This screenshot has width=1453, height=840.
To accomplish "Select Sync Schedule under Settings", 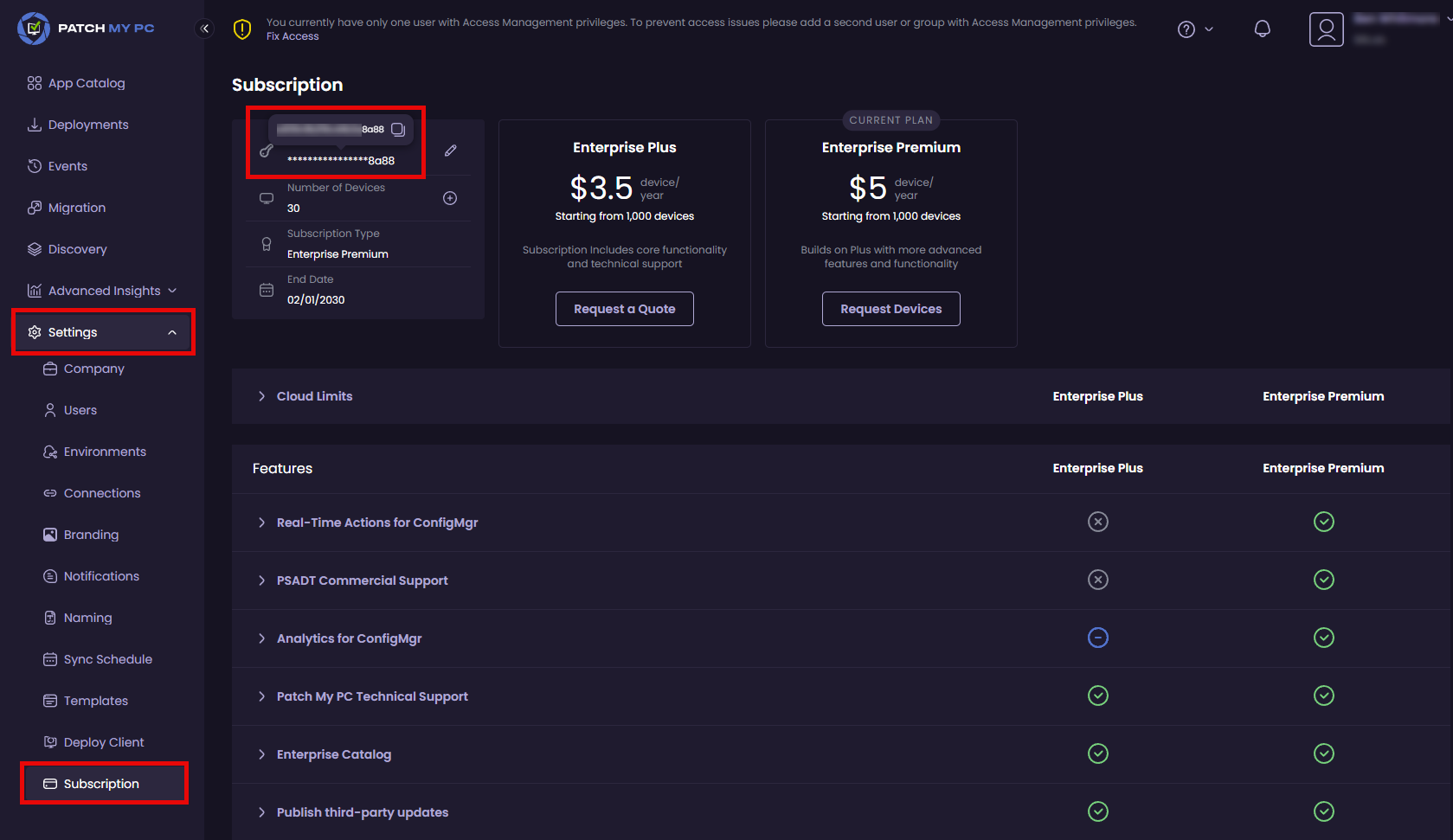I will (x=107, y=659).
